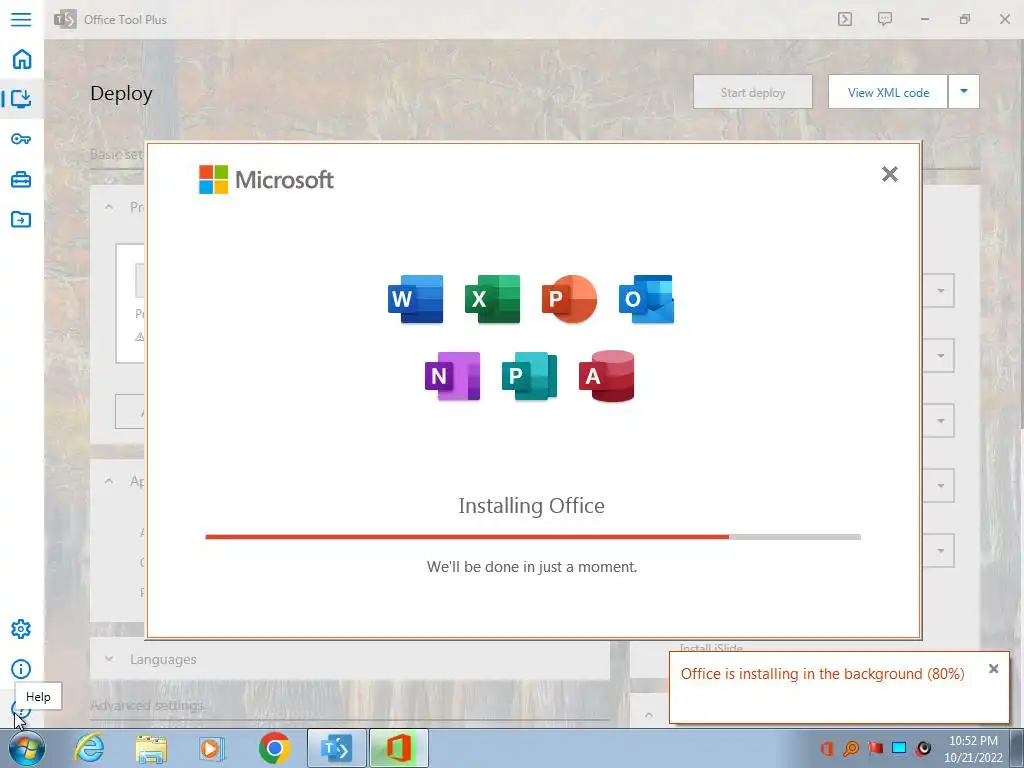This screenshot has width=1024, height=768.
Task: Collapse the first section chevron under Basic settings
Action: pyautogui.click(x=109, y=206)
